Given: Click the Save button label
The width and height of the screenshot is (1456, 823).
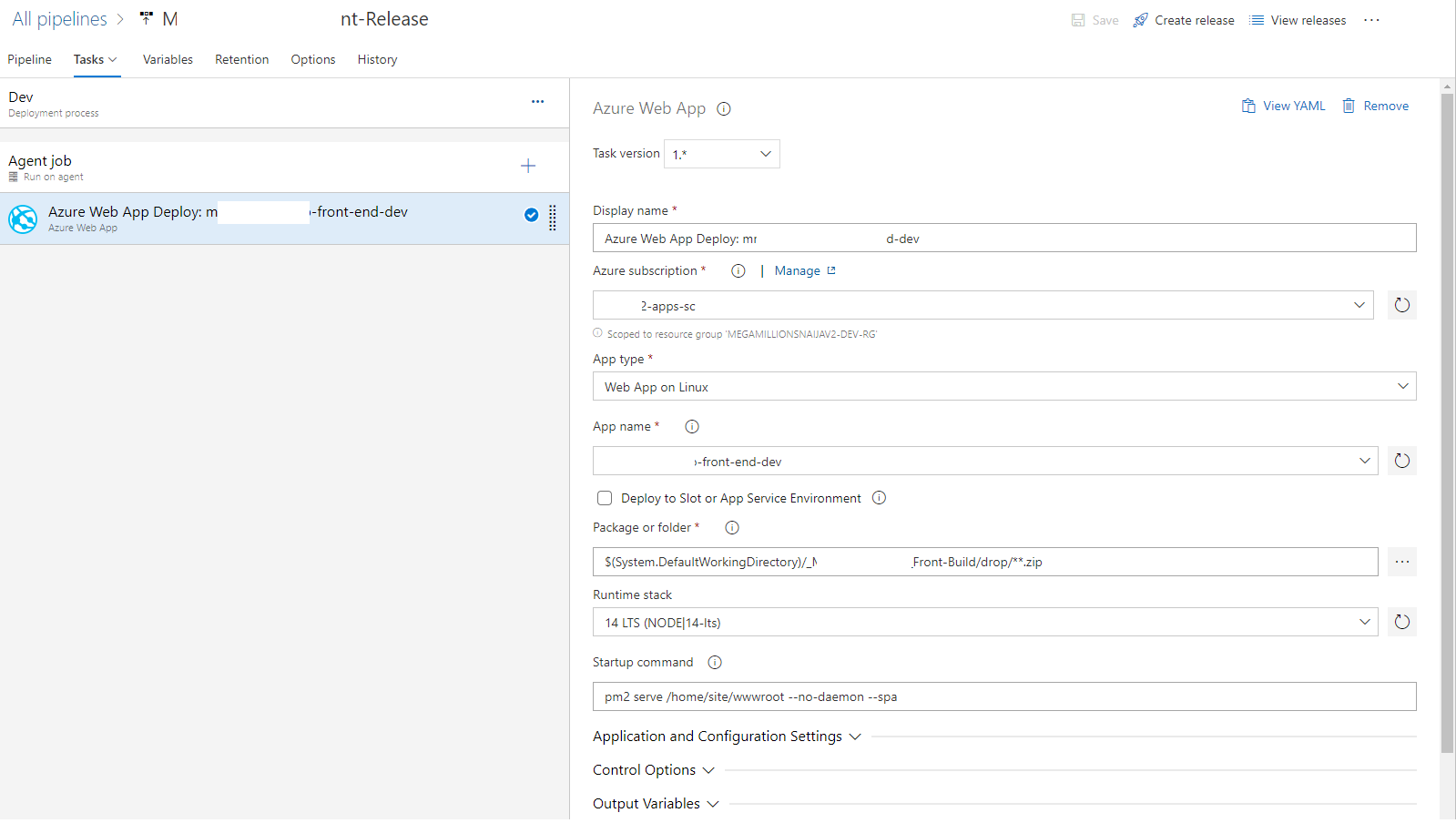Looking at the screenshot, I should (x=1105, y=20).
